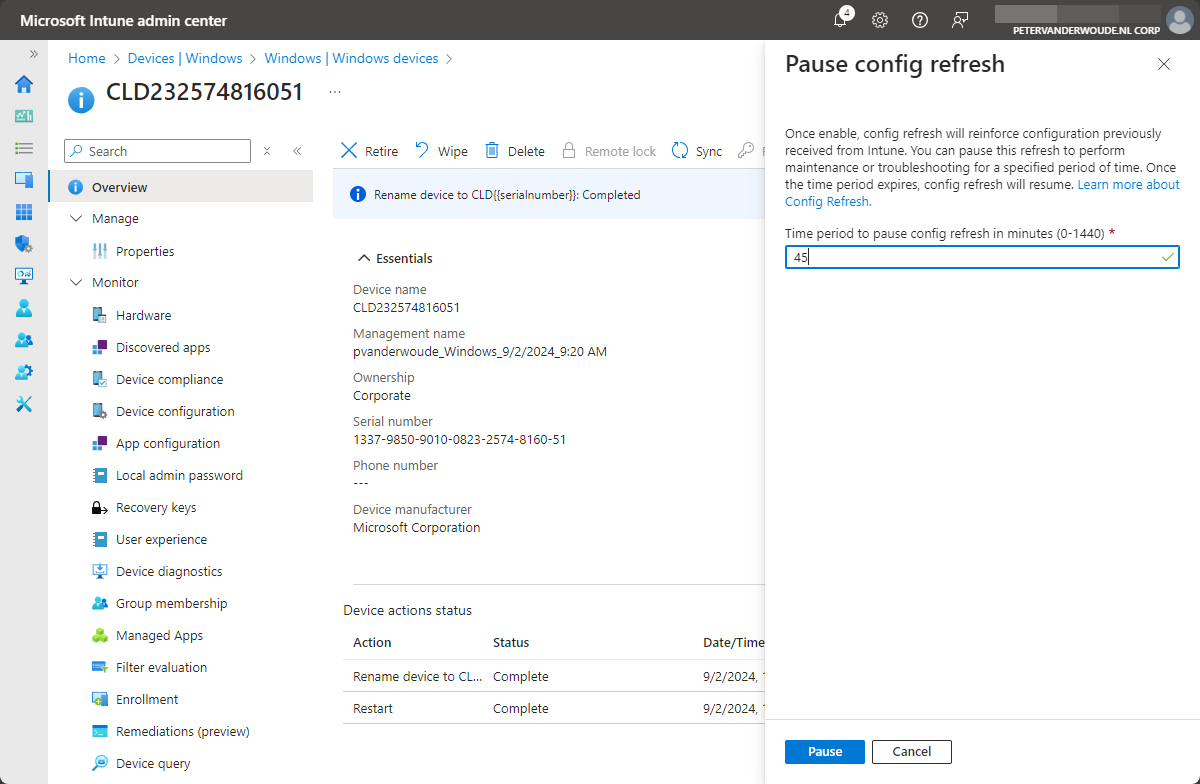Click the help question mark icon
Image resolution: width=1200 pixels, height=784 pixels.
[x=920, y=20]
